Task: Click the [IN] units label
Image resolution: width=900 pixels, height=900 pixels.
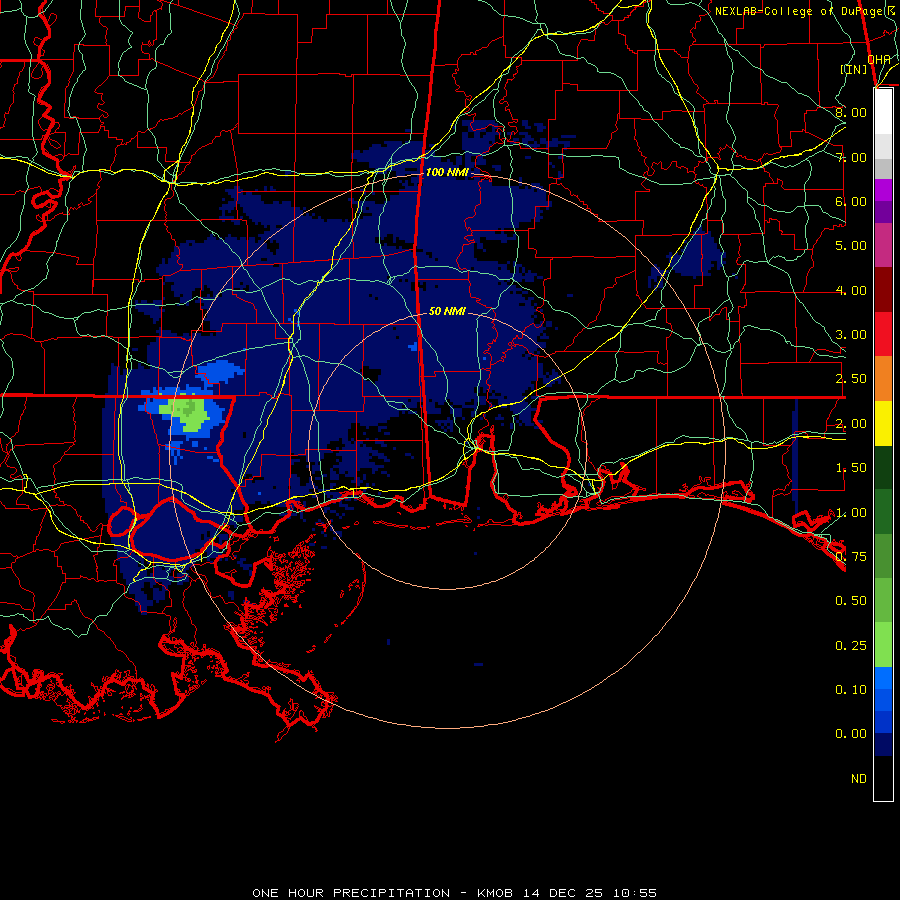Action: coord(854,69)
